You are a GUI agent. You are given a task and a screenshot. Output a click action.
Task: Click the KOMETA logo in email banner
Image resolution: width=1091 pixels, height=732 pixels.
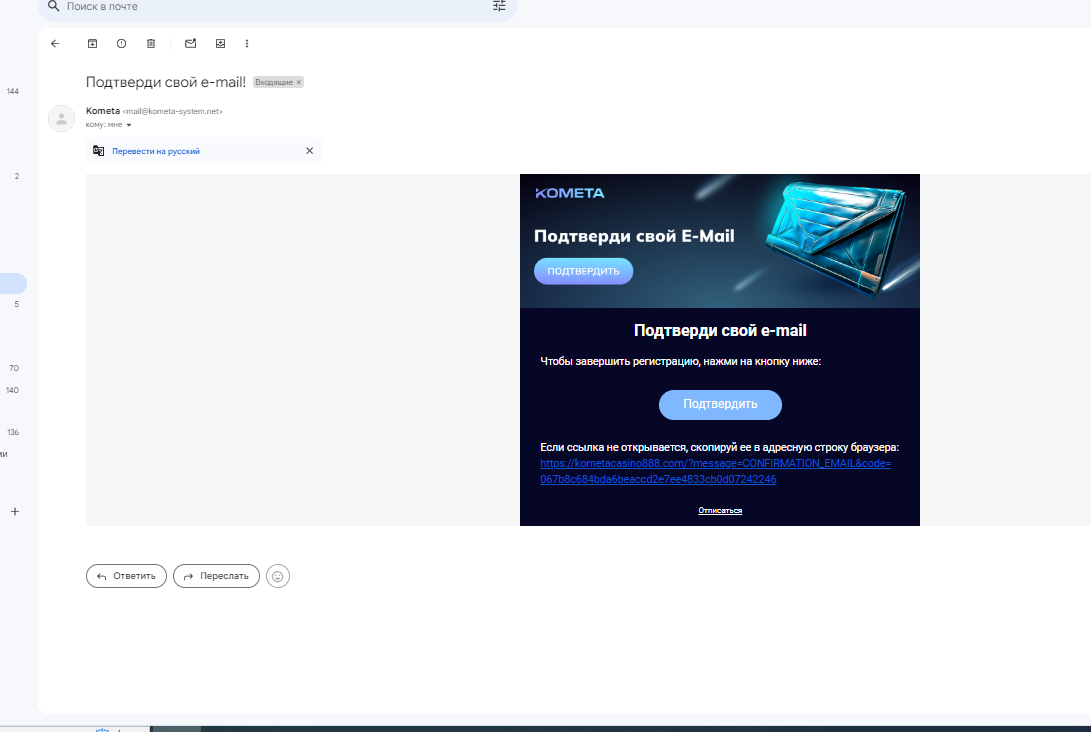pos(570,193)
